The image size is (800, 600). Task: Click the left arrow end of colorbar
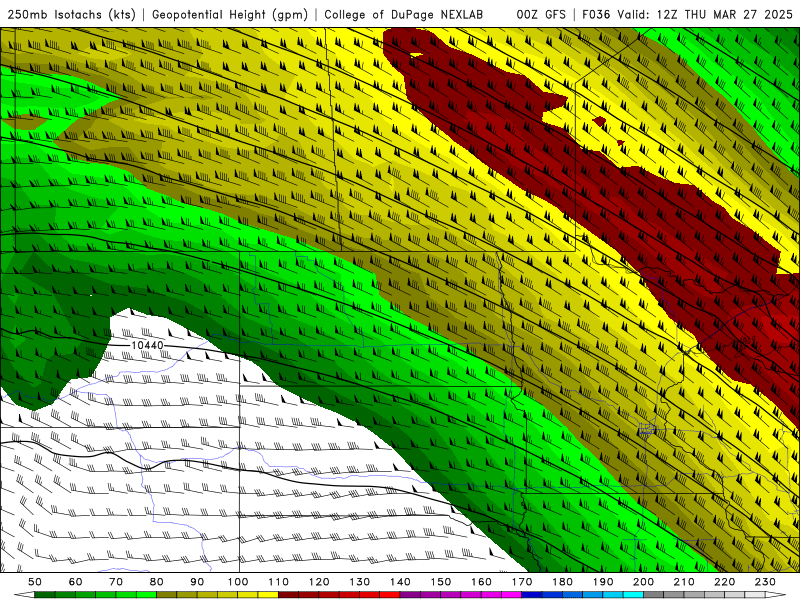click(x=24, y=595)
